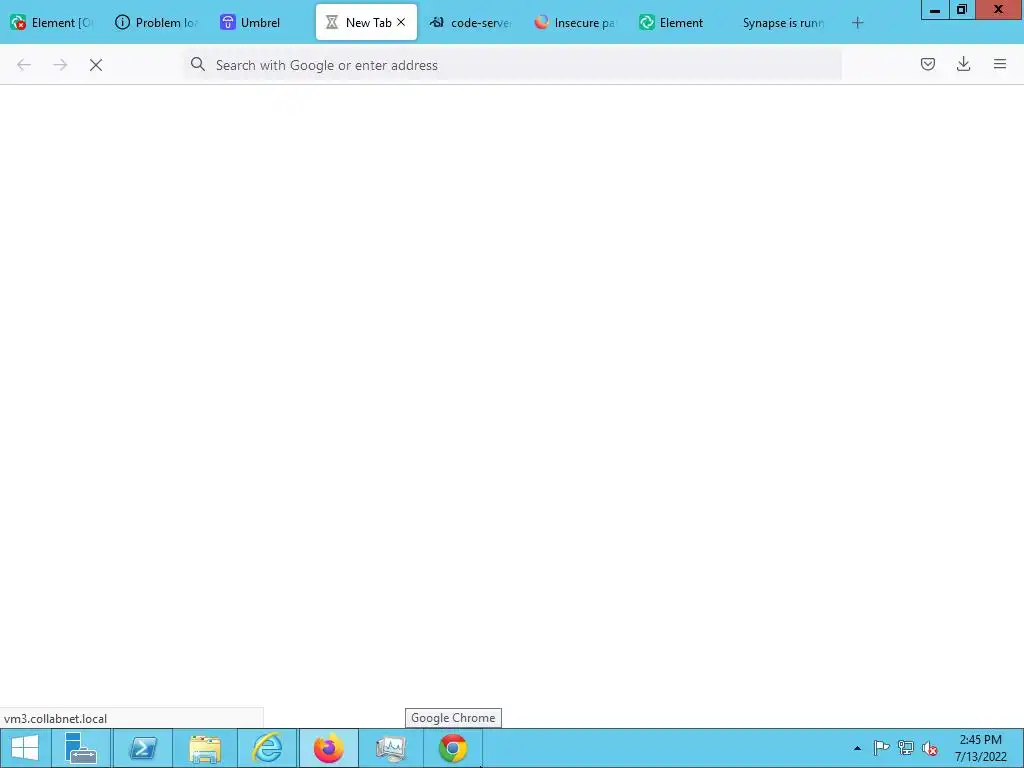
Task: Show hidden system tray icons arrow
Action: 857,748
